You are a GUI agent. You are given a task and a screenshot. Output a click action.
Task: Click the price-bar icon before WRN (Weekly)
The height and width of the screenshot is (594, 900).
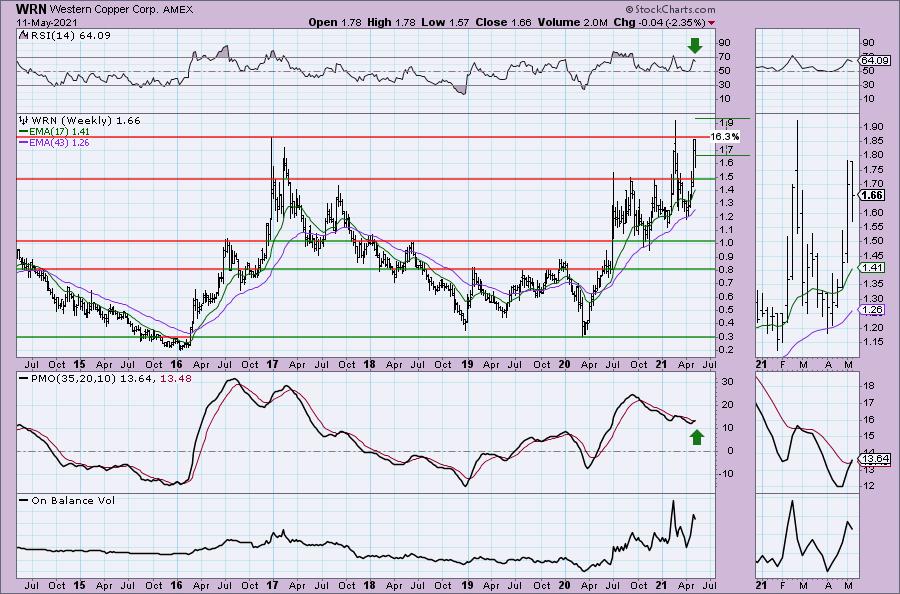[x=24, y=121]
